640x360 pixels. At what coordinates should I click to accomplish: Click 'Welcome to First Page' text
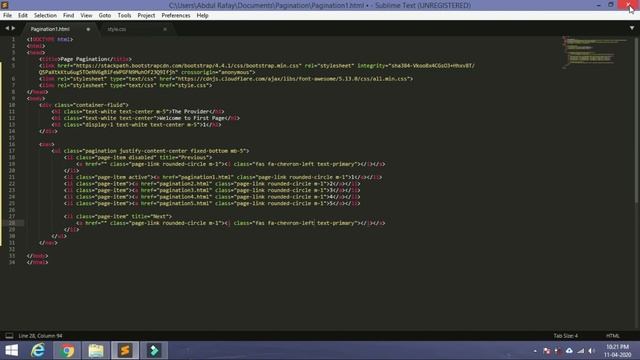coord(191,118)
